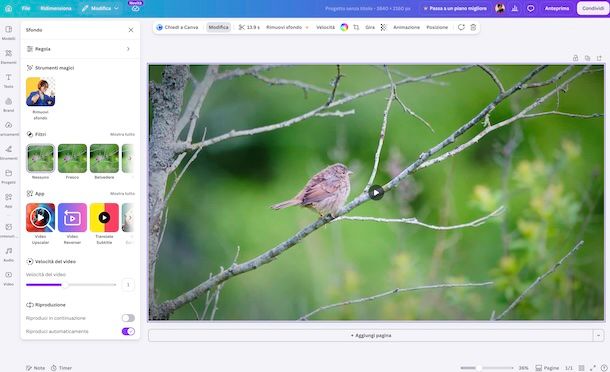The image size is (610, 372).
Task: Open the Video sidebar icon
Action: coord(9,279)
